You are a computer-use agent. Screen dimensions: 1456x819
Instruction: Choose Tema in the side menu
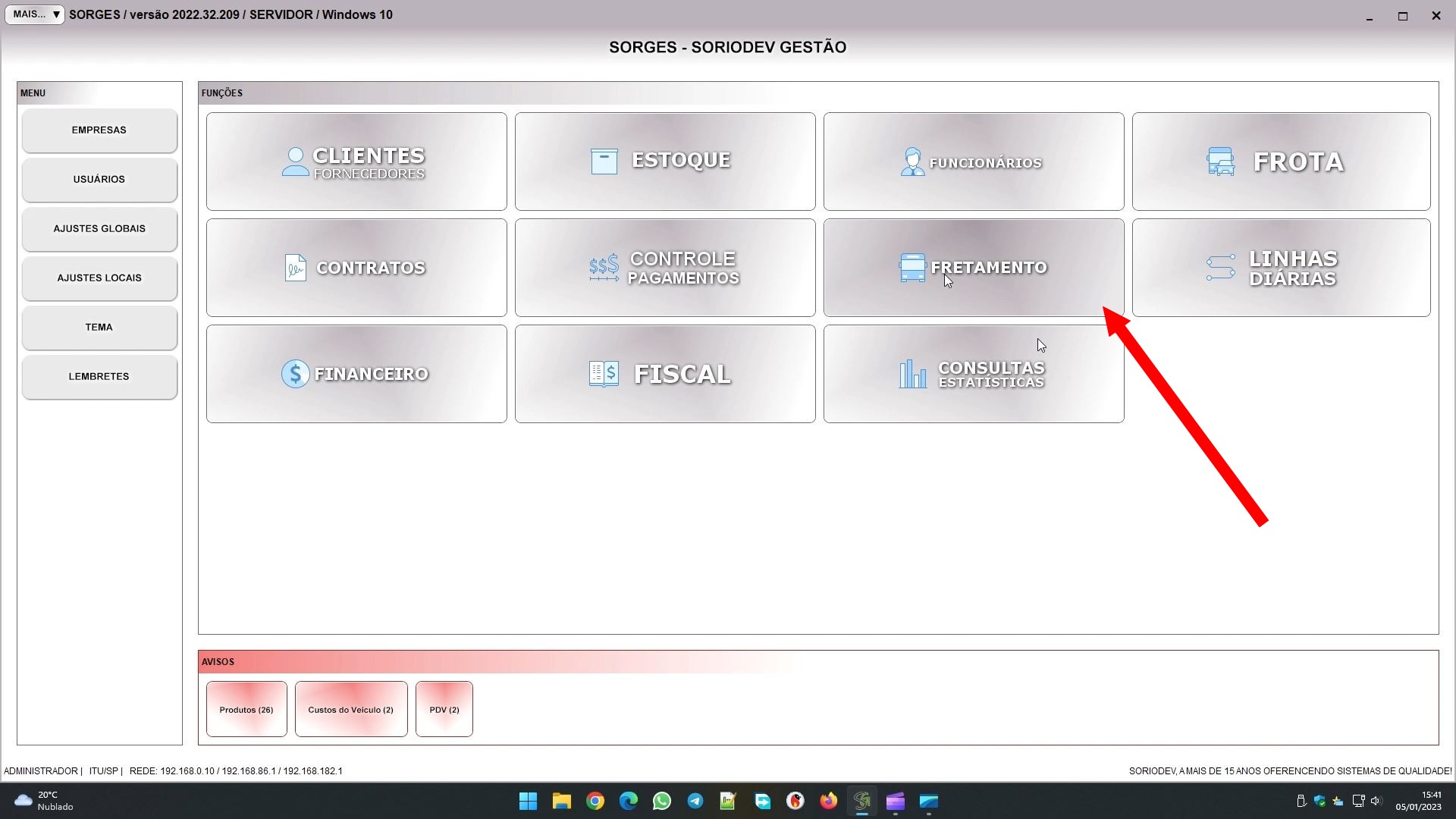click(99, 328)
